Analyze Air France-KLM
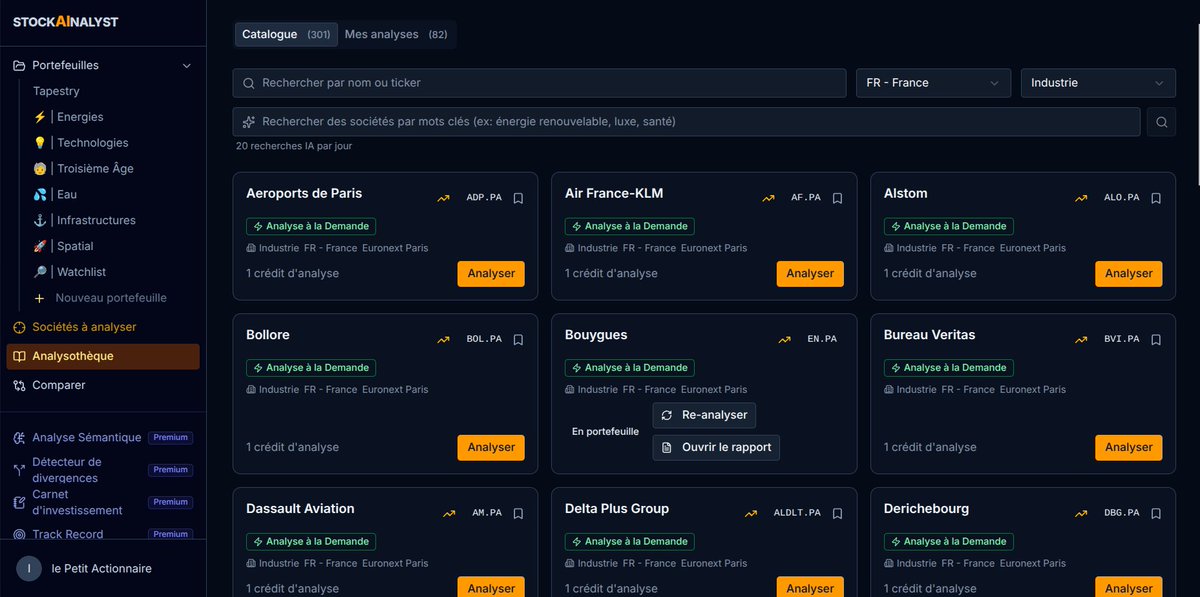The image size is (1200, 597). pyautogui.click(x=810, y=274)
